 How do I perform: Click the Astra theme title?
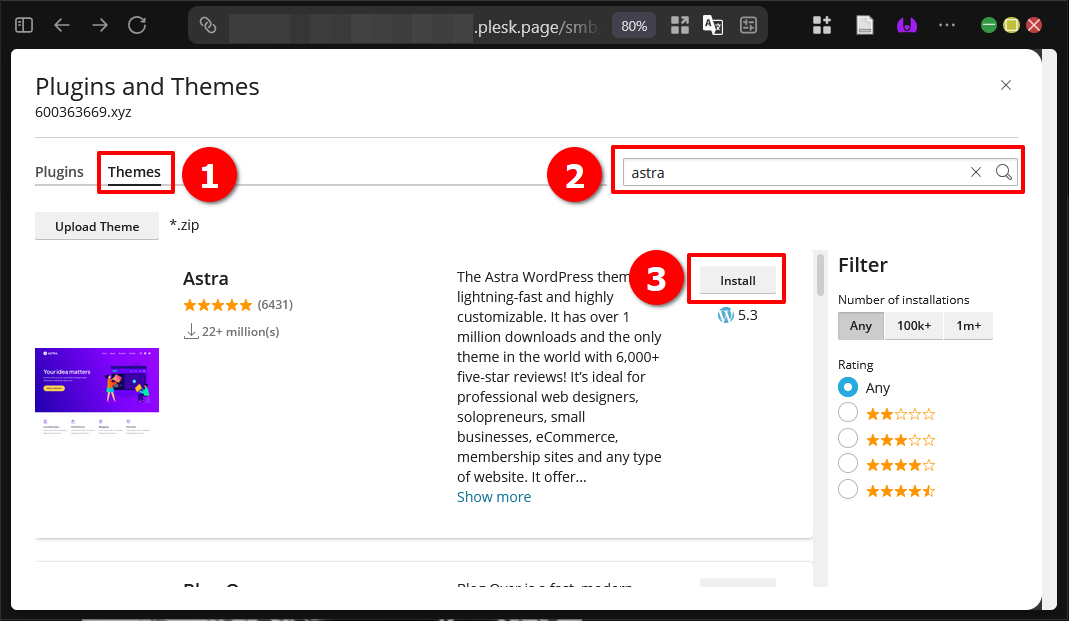(205, 279)
